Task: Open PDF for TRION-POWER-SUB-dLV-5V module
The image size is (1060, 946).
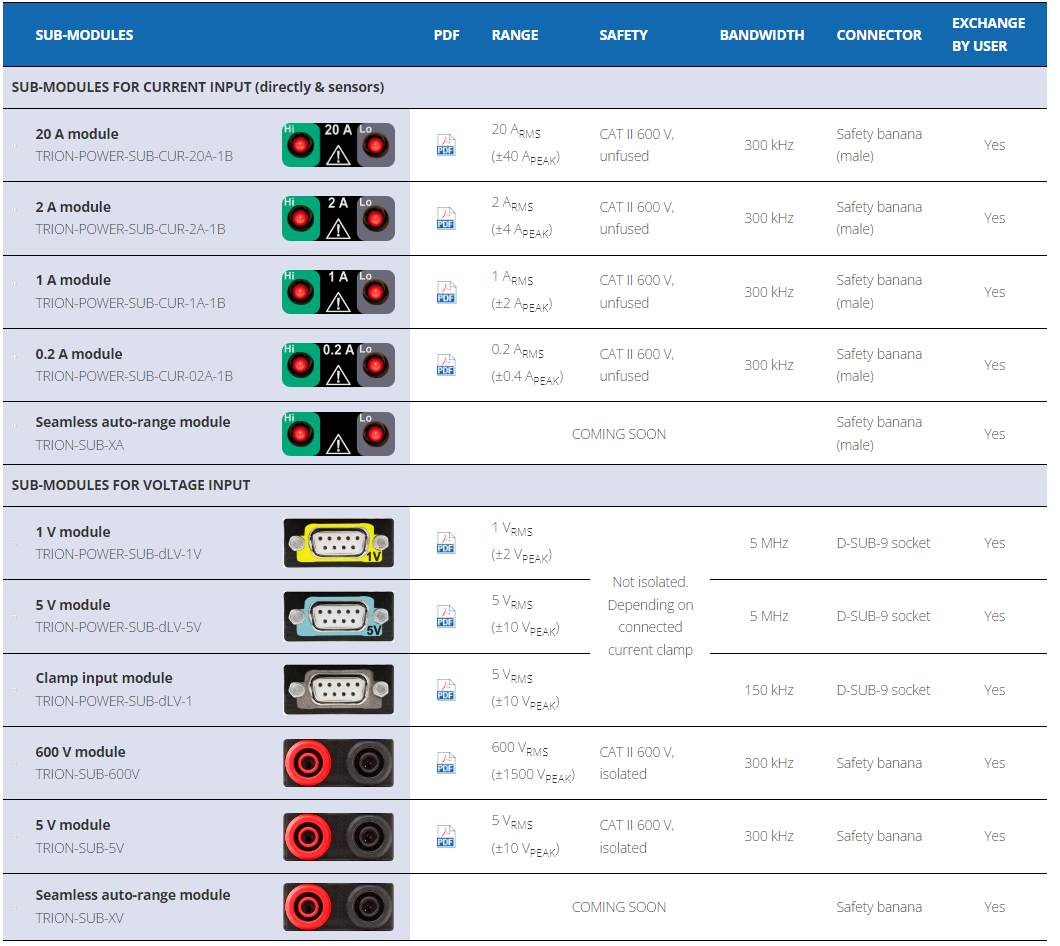Action: [x=446, y=616]
